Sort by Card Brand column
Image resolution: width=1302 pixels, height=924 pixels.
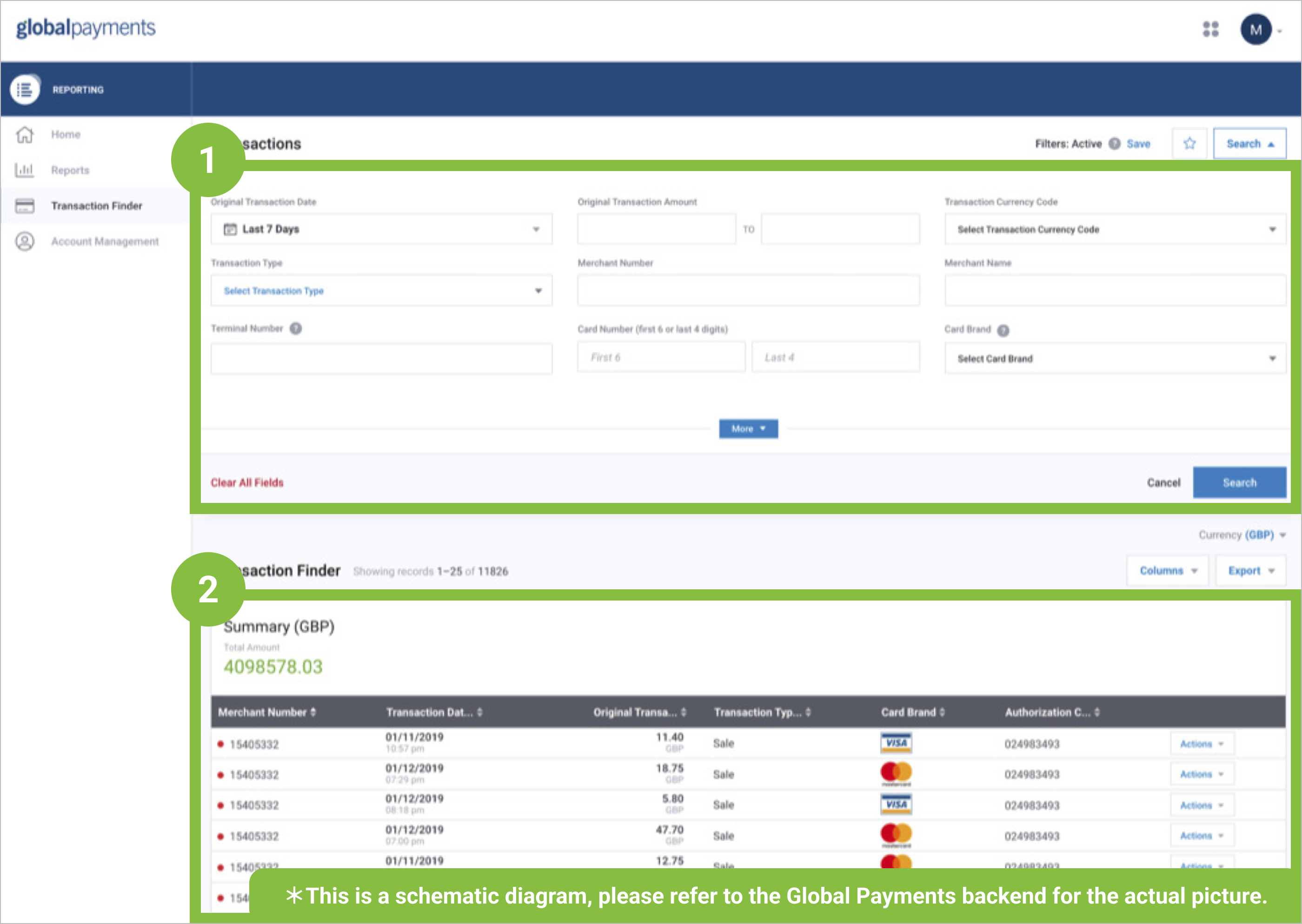pyautogui.click(x=912, y=712)
